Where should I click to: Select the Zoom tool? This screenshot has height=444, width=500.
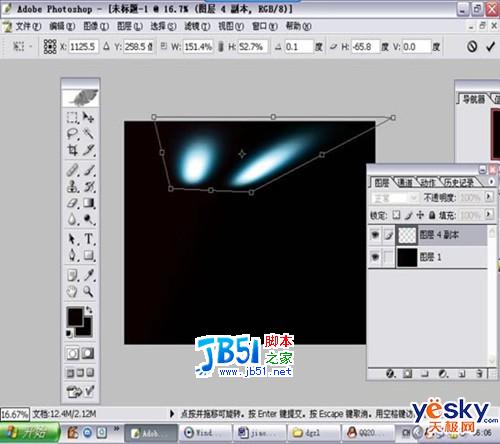[88, 292]
